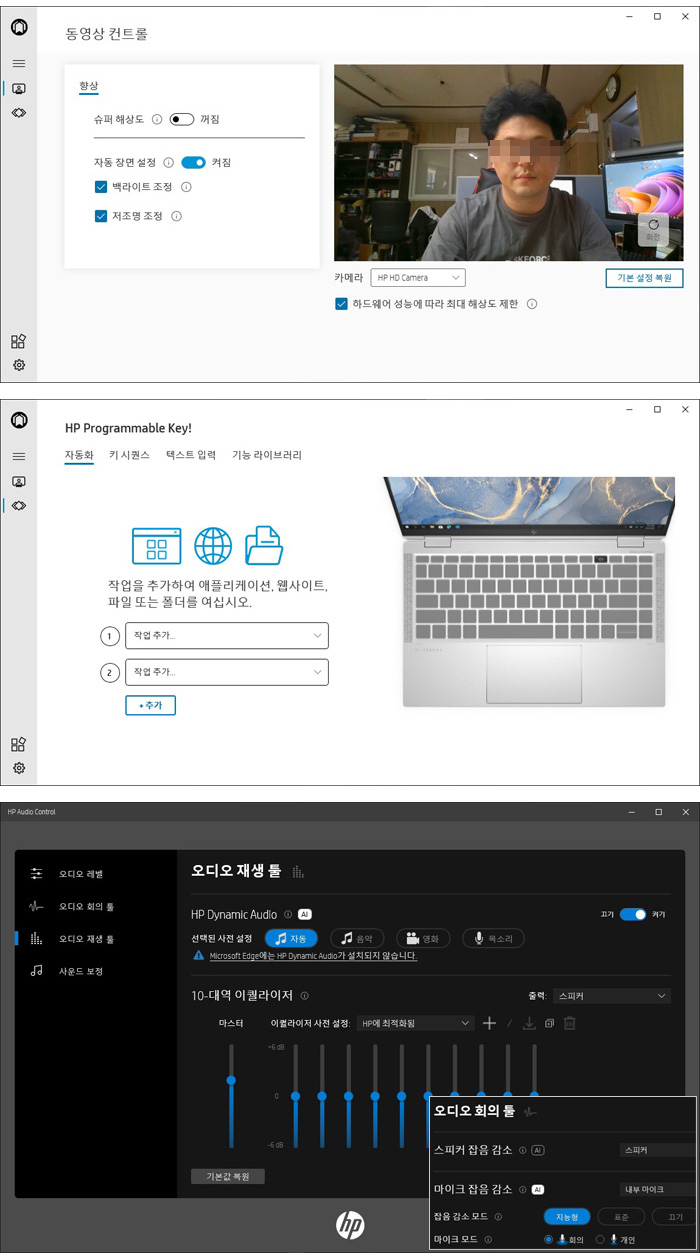Click info icon next to 자동 장면 설정
The image size is (700, 1258).
168,162
